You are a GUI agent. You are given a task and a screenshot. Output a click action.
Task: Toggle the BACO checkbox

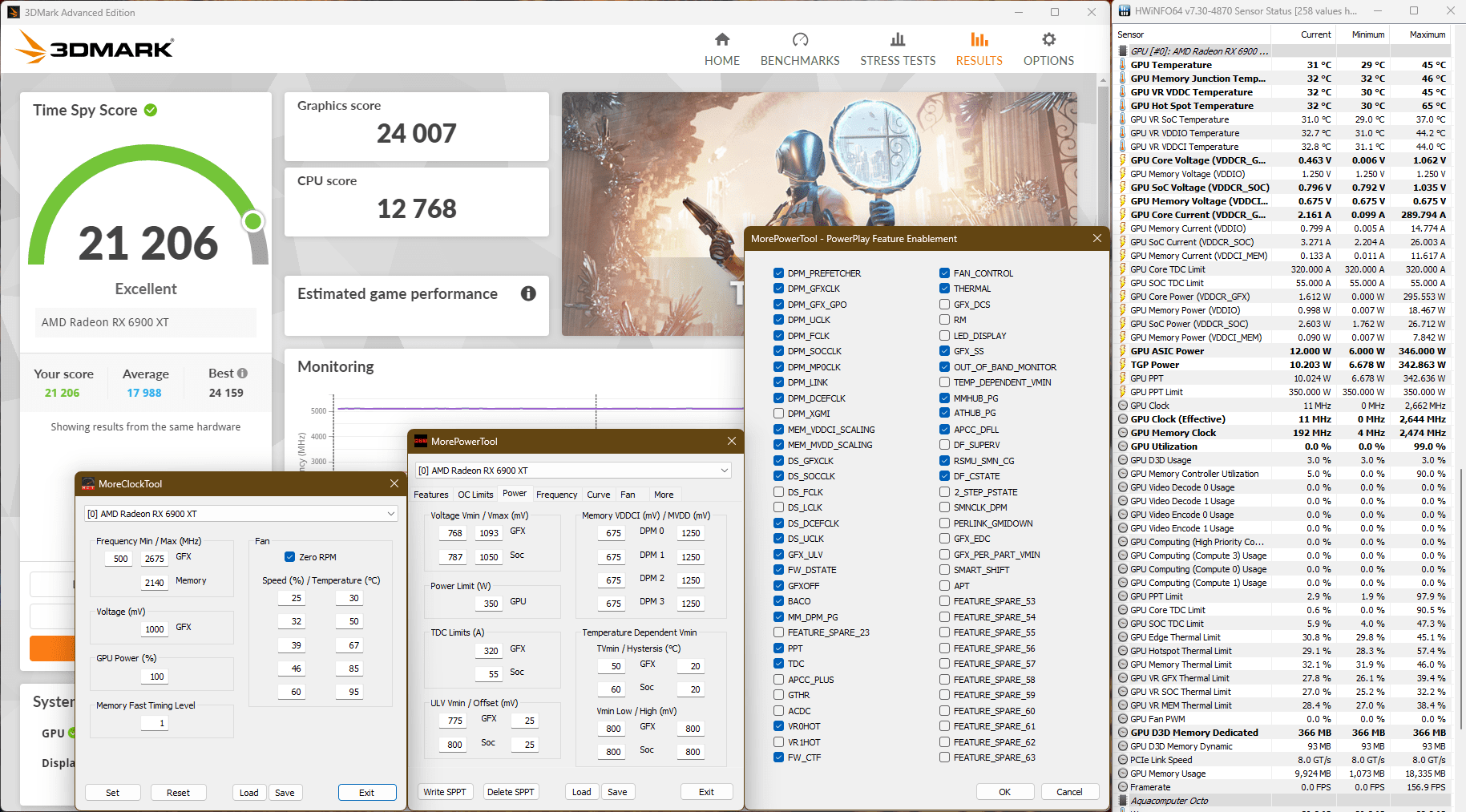point(779,601)
